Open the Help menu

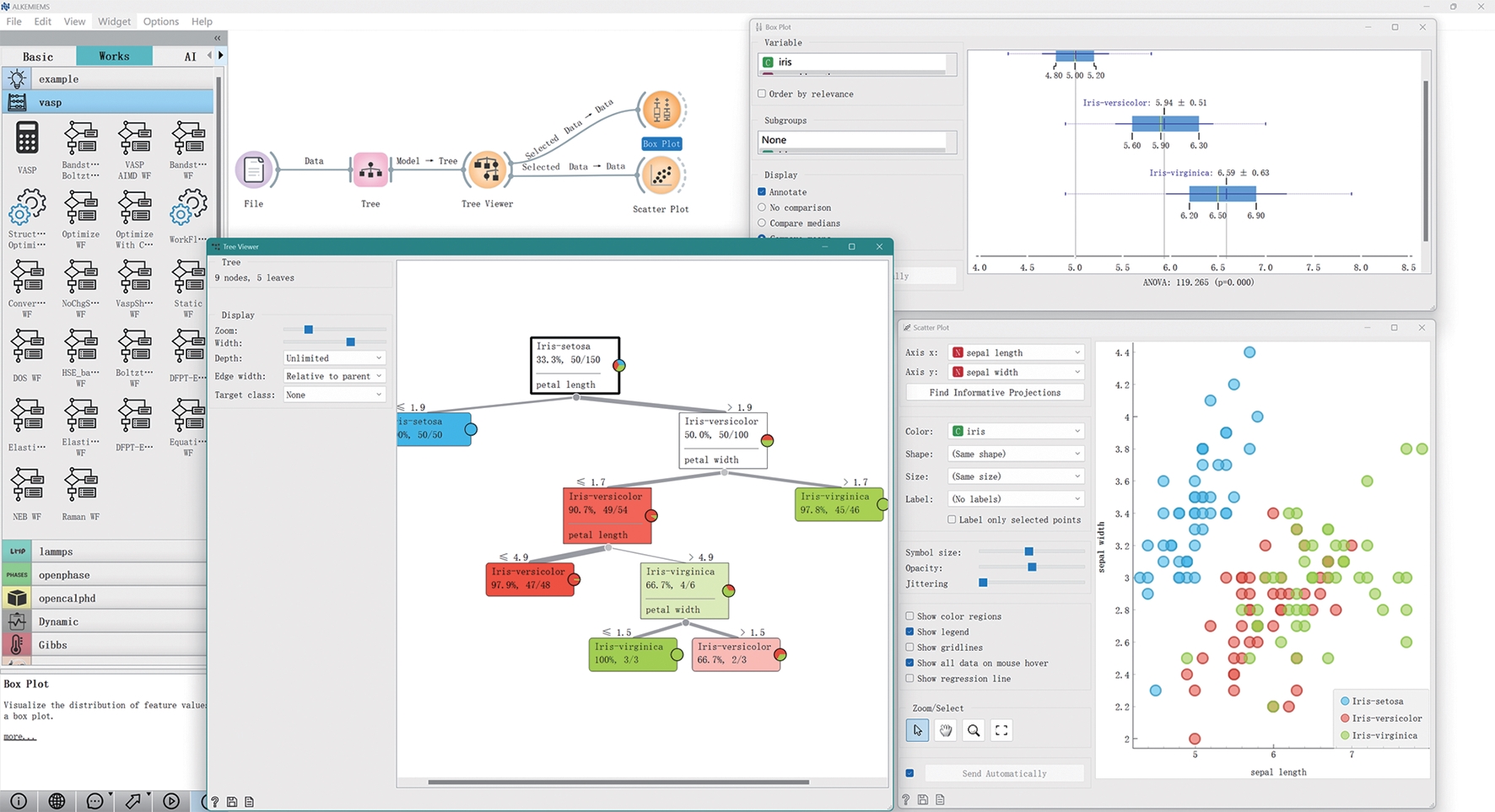tap(202, 21)
